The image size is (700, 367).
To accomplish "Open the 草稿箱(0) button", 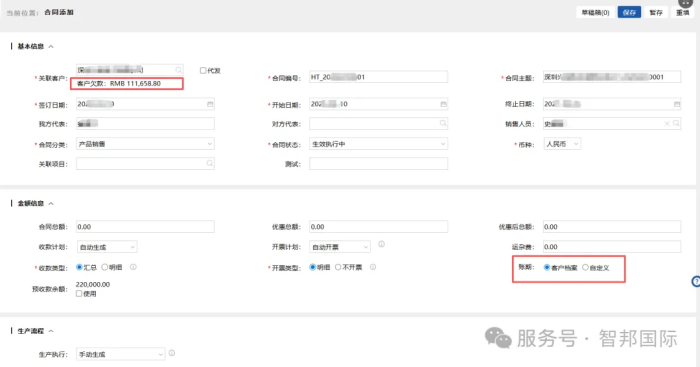I will (x=595, y=13).
